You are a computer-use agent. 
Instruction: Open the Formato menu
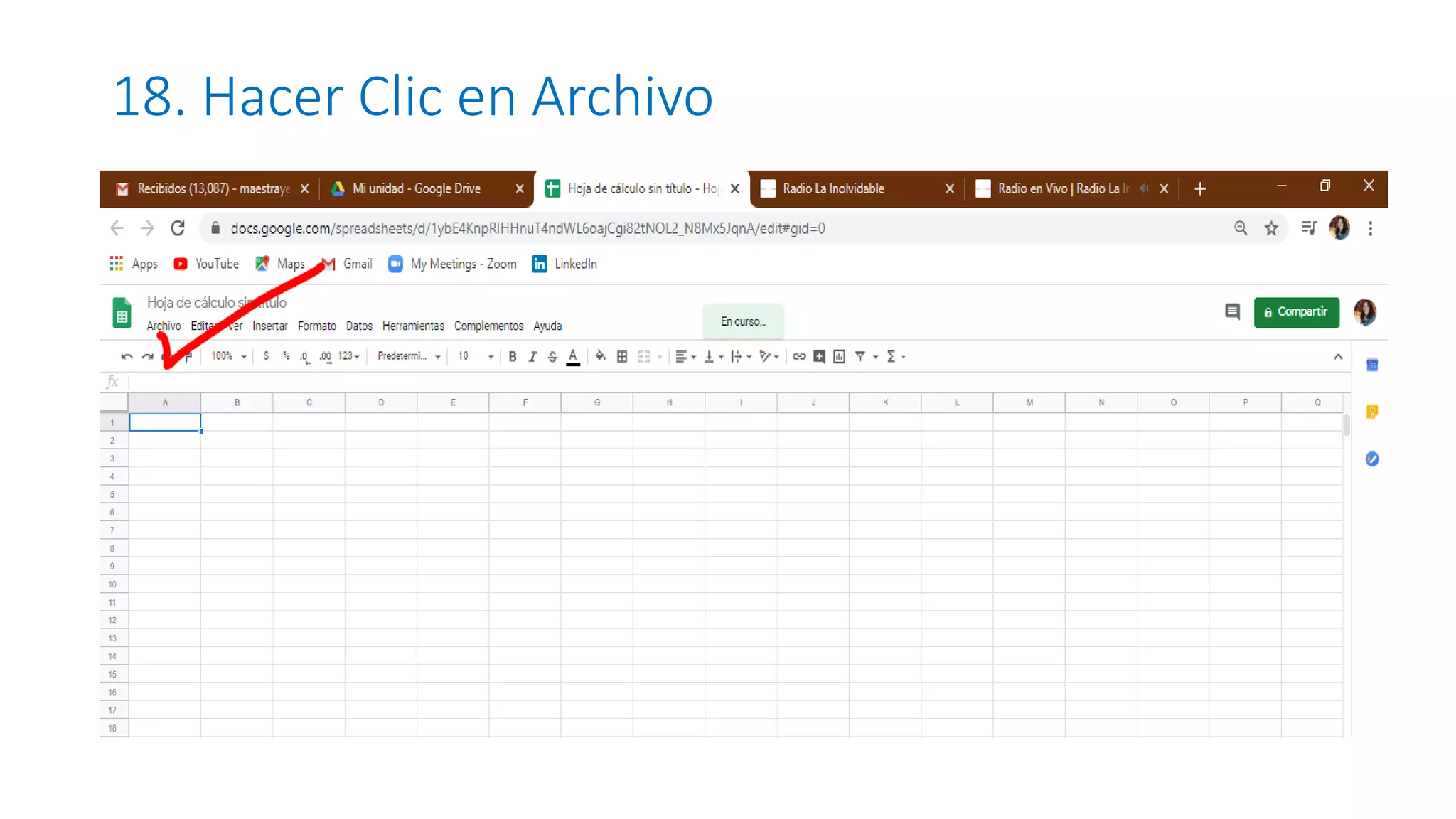tap(317, 326)
